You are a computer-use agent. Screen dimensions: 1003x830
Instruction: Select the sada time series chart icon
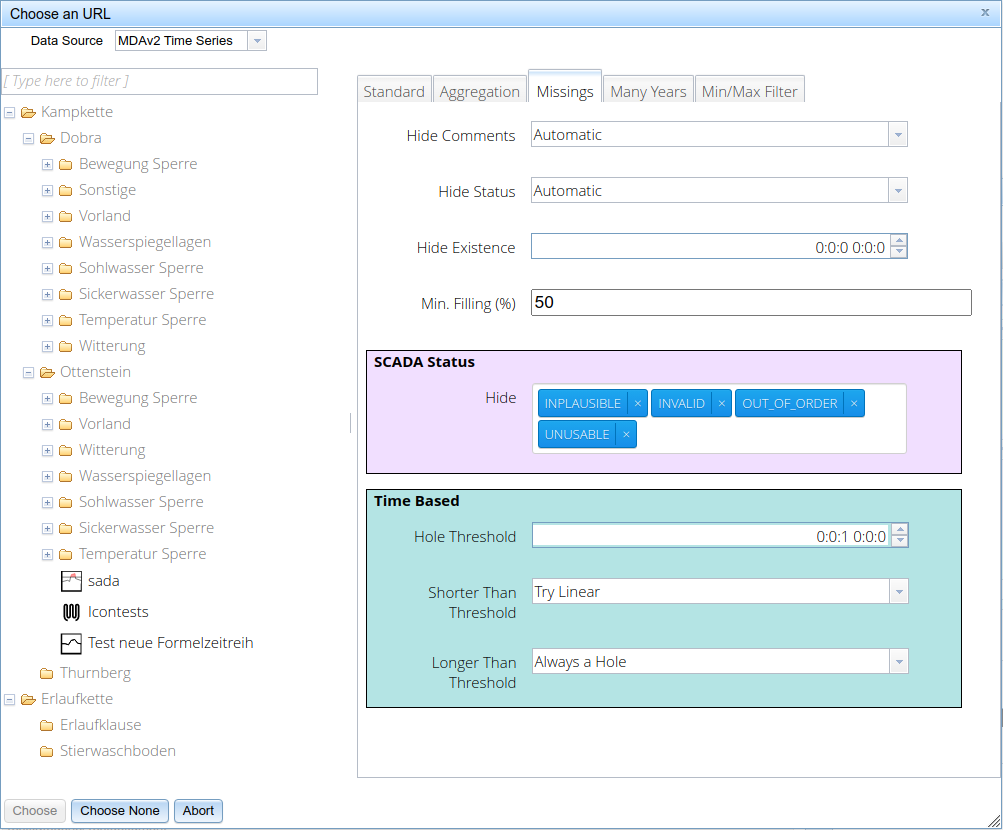click(71, 580)
